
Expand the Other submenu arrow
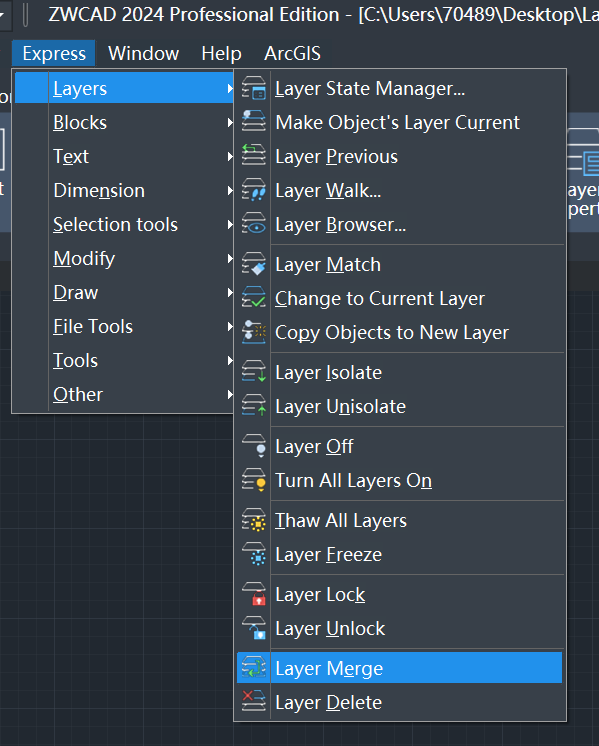coord(230,394)
